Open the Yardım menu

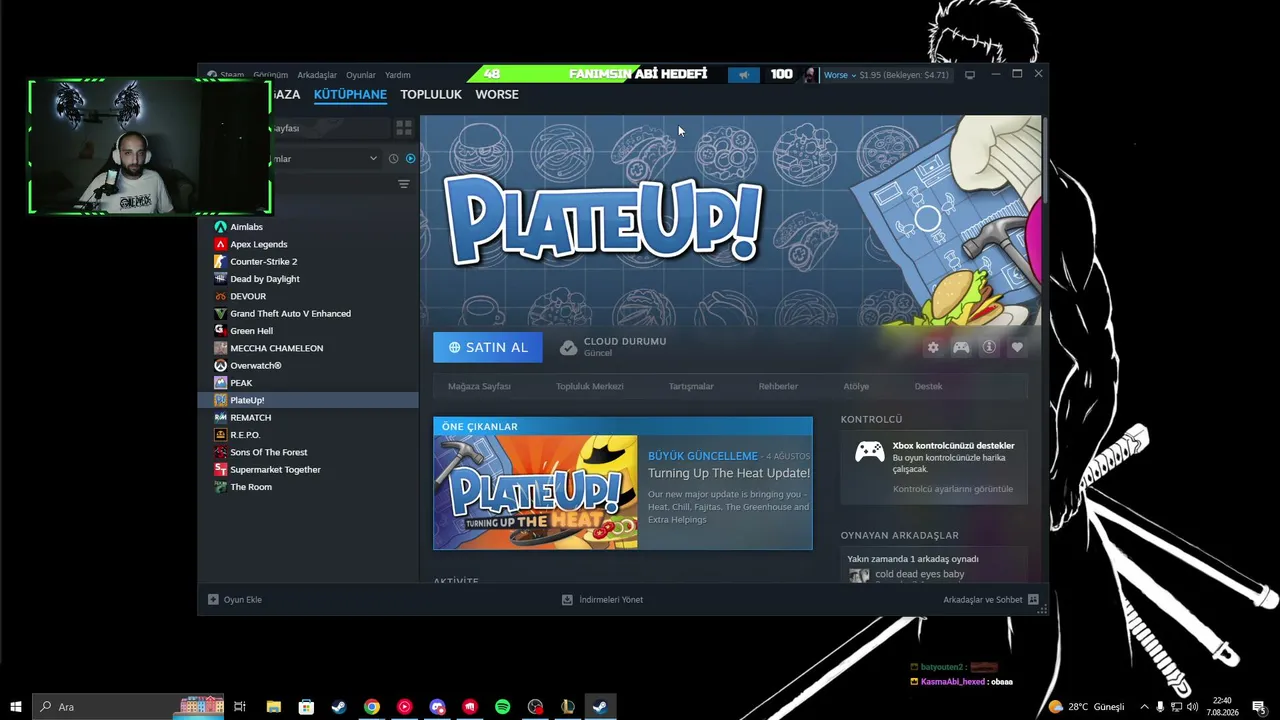pyautogui.click(x=398, y=75)
